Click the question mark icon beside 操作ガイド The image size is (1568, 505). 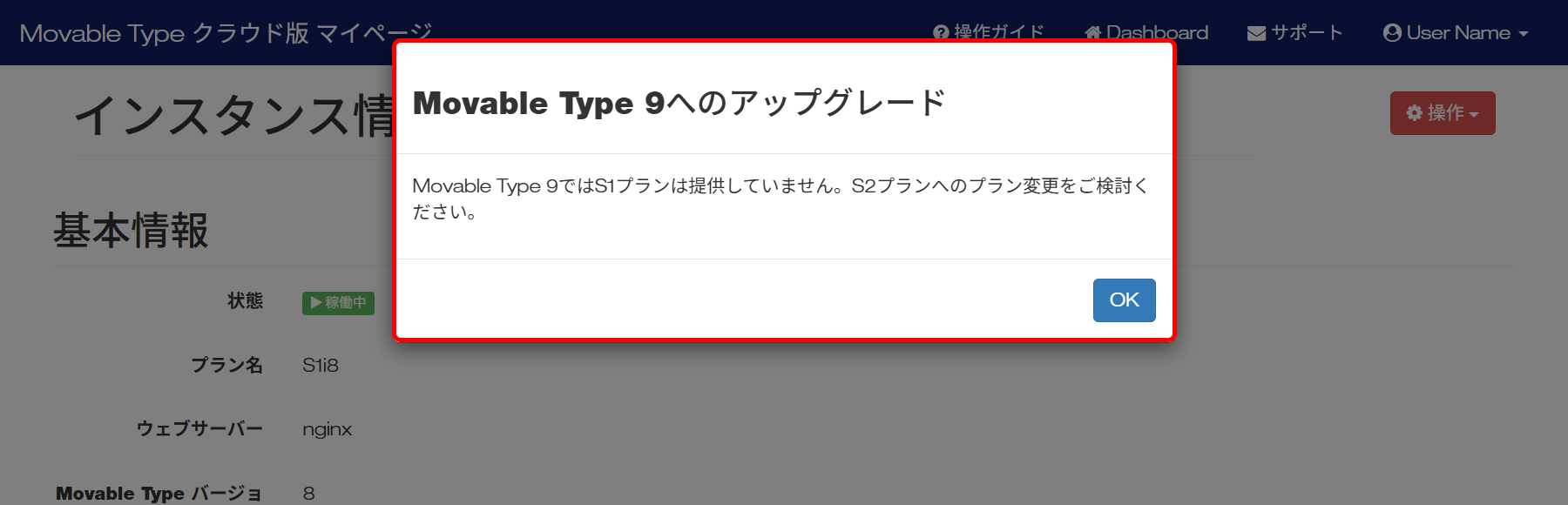click(941, 33)
